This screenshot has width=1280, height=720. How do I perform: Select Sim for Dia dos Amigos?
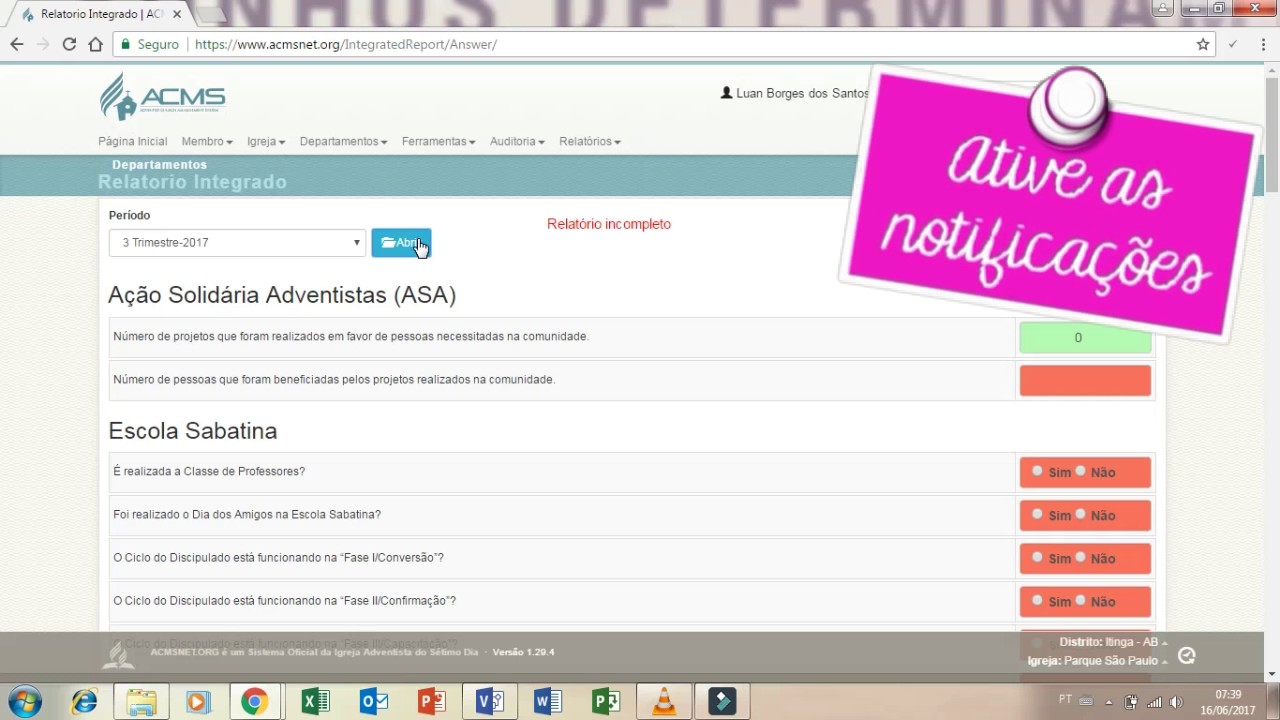pyautogui.click(x=1037, y=514)
